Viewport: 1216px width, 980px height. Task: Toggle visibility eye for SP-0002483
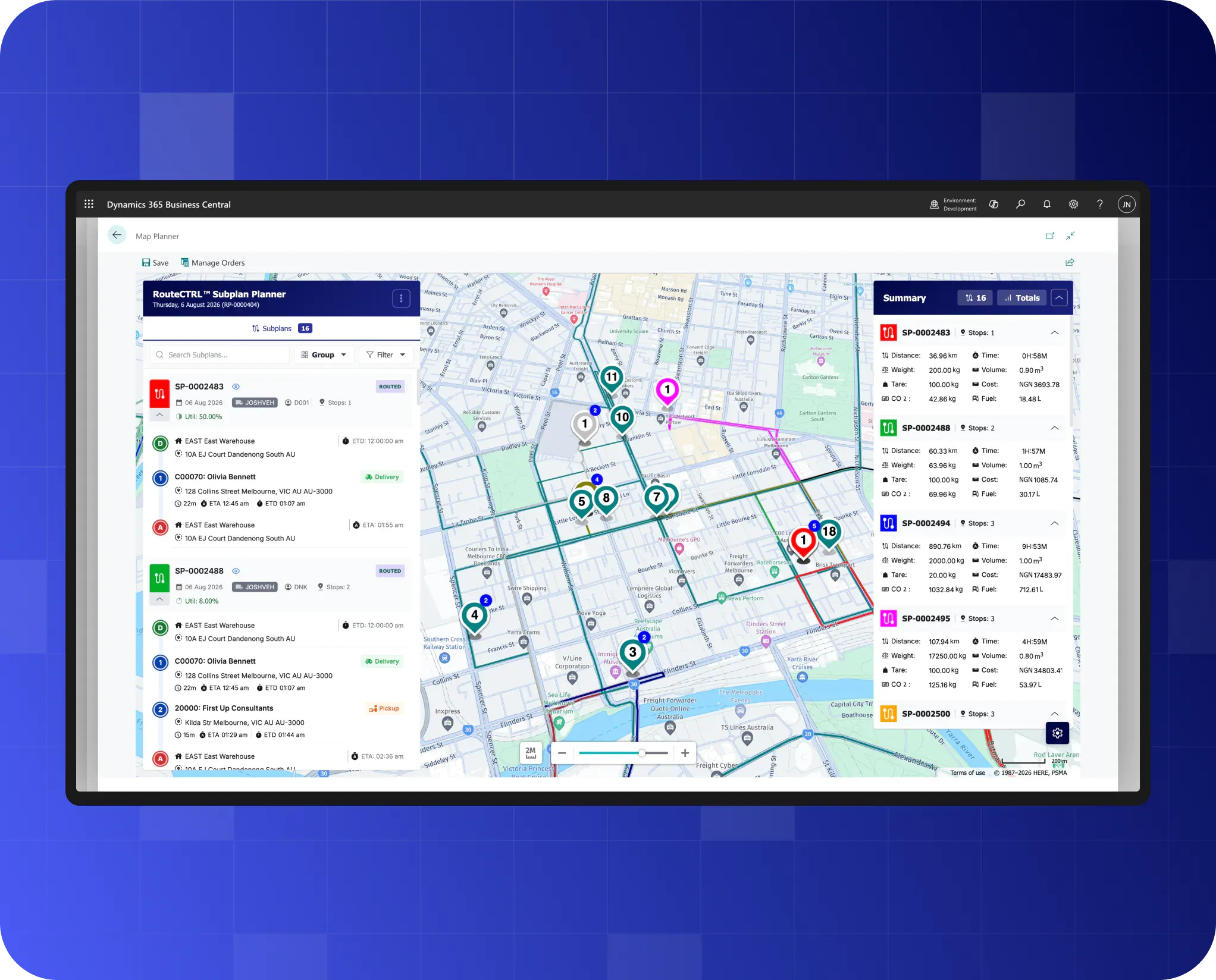[x=236, y=387]
